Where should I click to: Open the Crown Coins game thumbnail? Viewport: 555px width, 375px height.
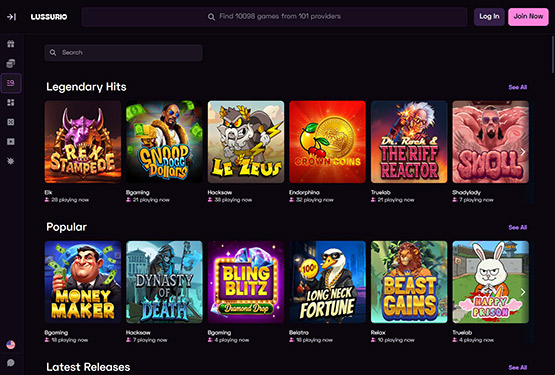click(x=327, y=142)
